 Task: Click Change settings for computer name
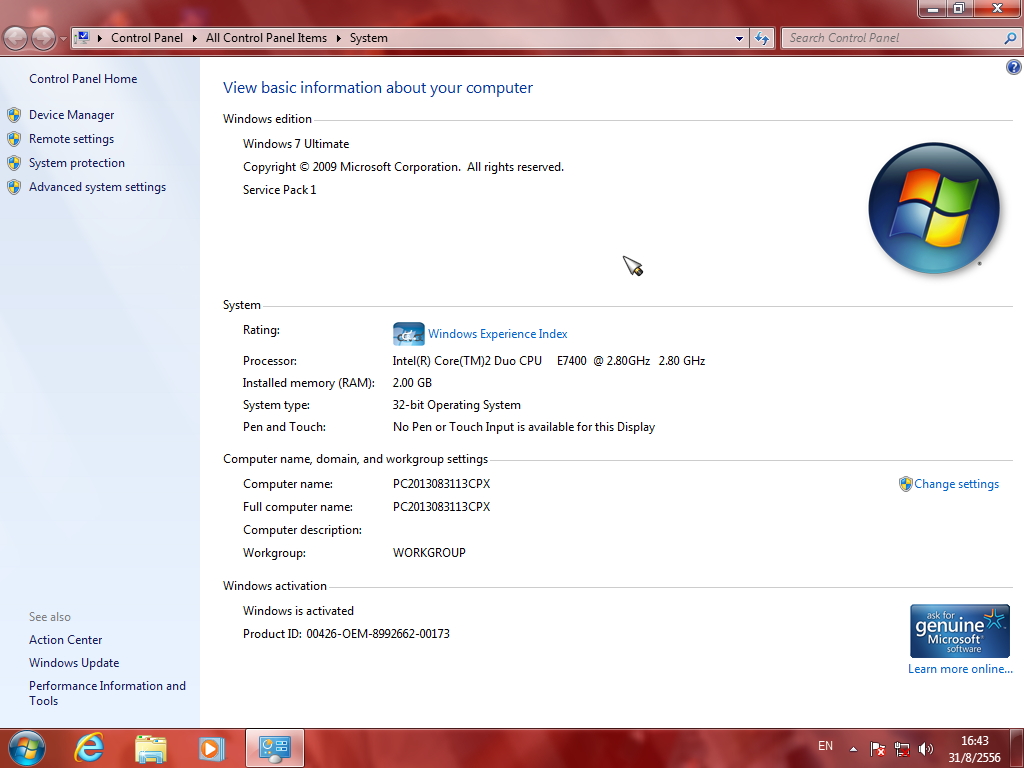956,484
